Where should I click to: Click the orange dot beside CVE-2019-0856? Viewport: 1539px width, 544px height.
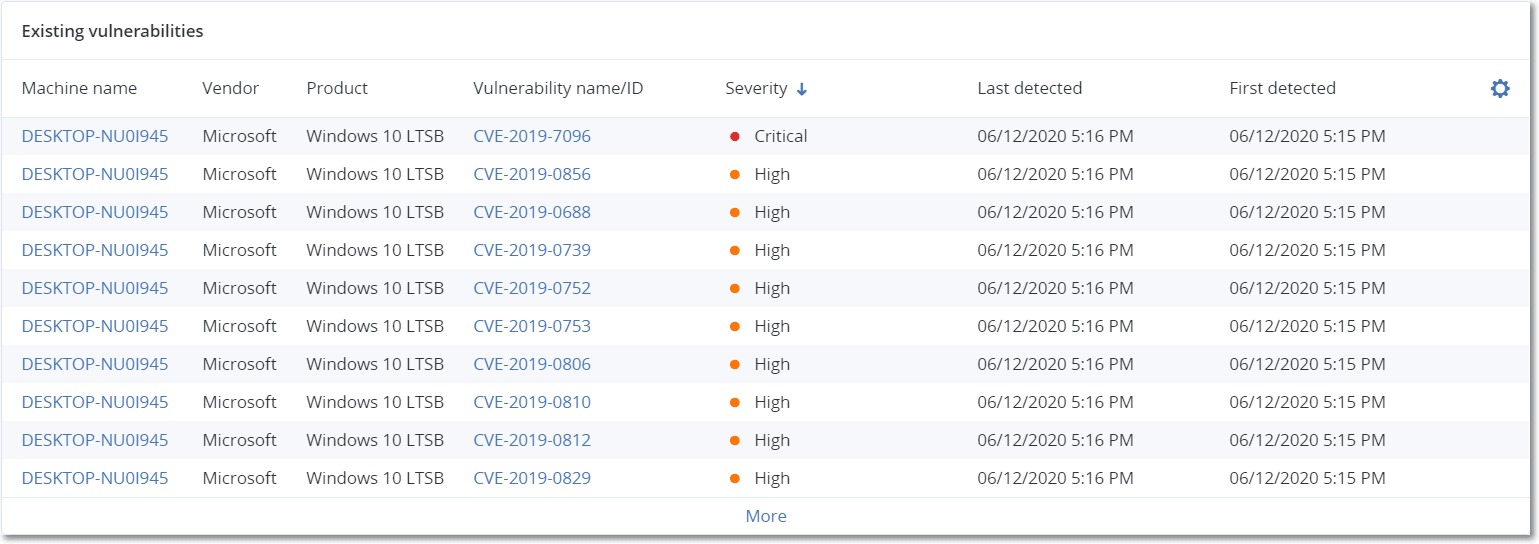point(735,174)
